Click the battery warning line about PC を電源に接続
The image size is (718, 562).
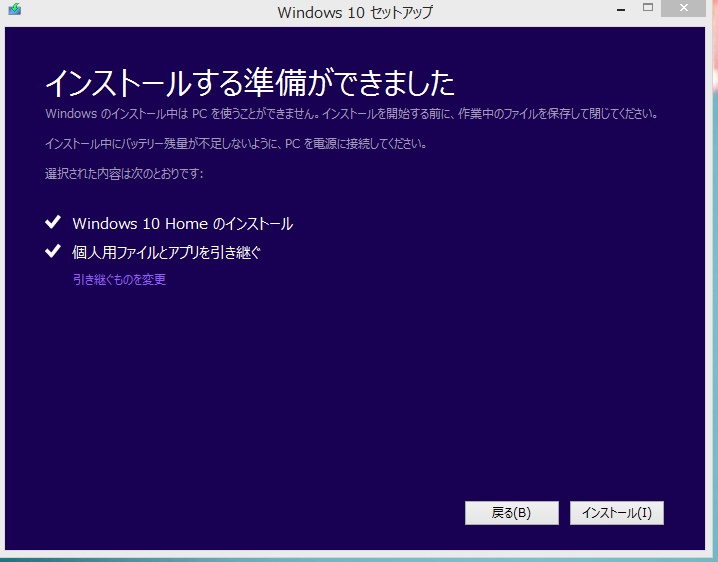[x=236, y=144]
